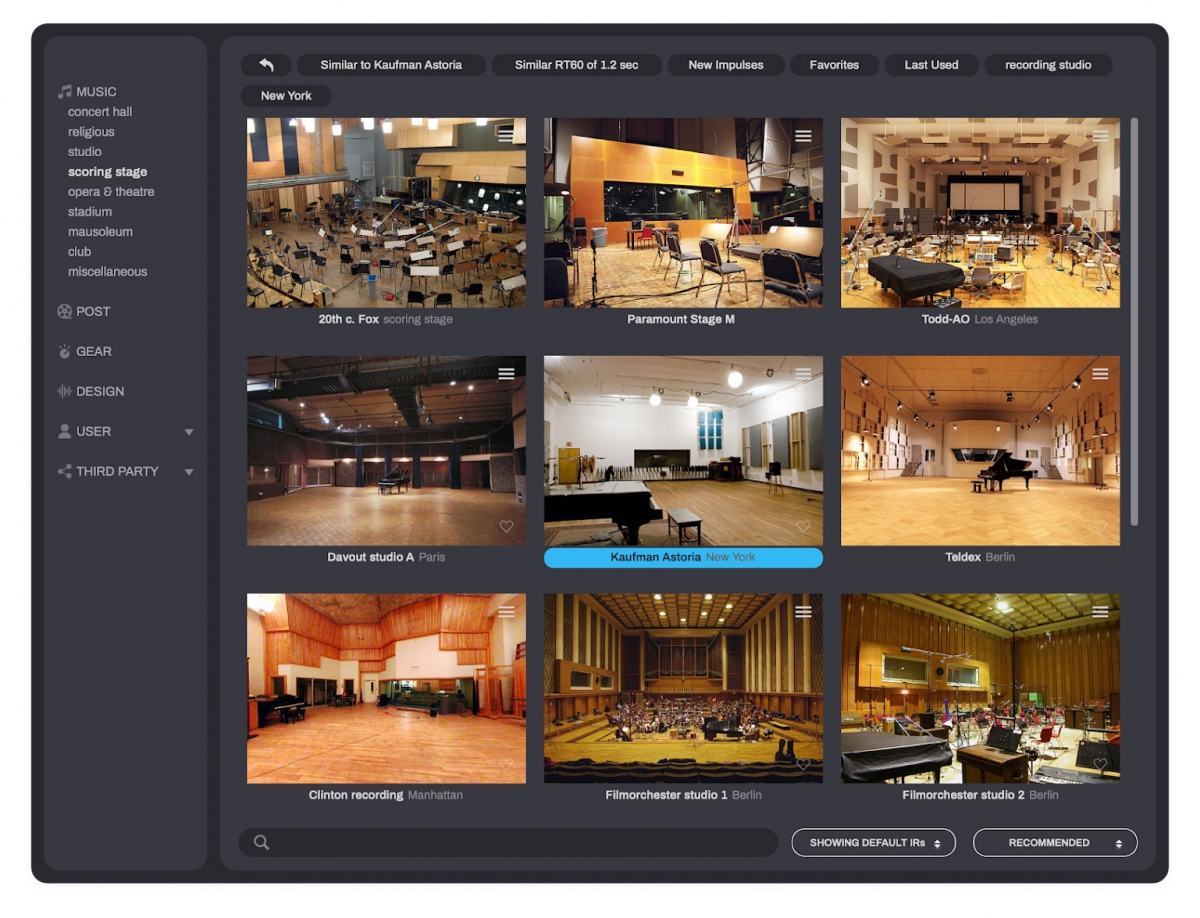Toggle the heart on Filmorchester studio 2
1200x918 pixels.
(1100, 765)
